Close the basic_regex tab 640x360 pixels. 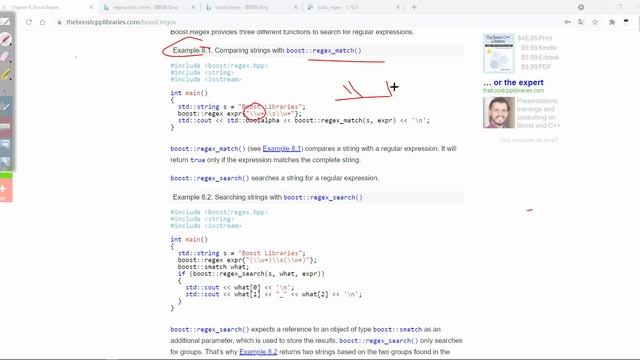point(398,7)
